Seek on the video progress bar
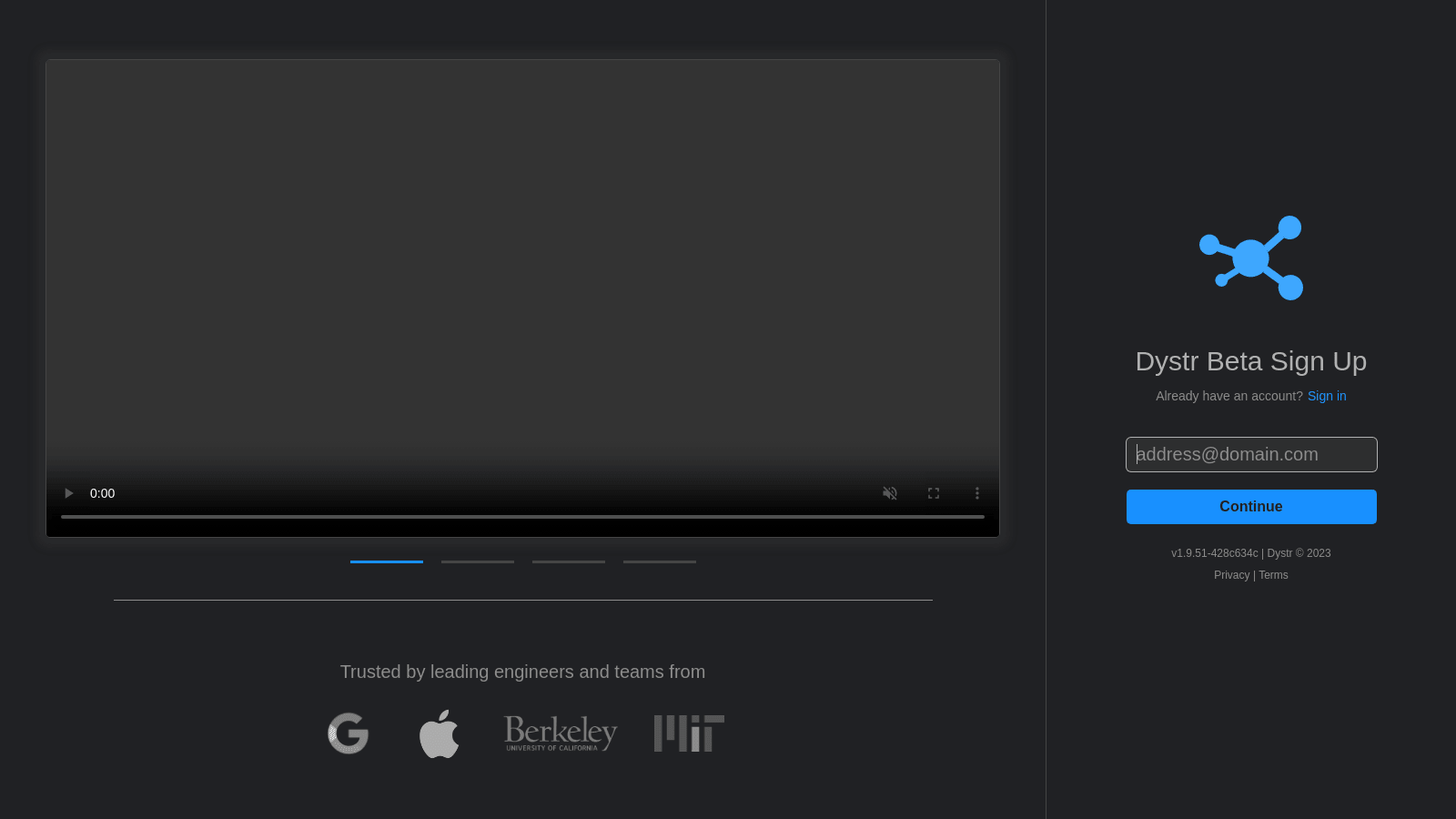Image resolution: width=1456 pixels, height=819 pixels. [x=522, y=517]
